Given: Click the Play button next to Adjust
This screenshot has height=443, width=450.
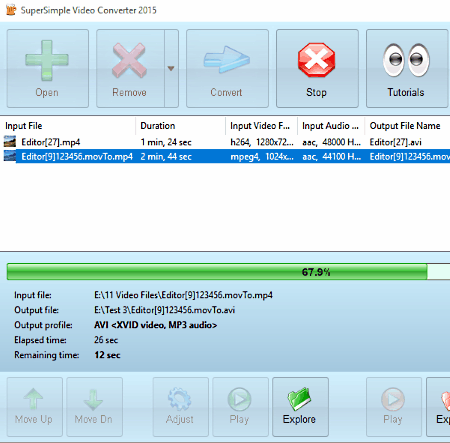Looking at the screenshot, I should pyautogui.click(x=240, y=407).
